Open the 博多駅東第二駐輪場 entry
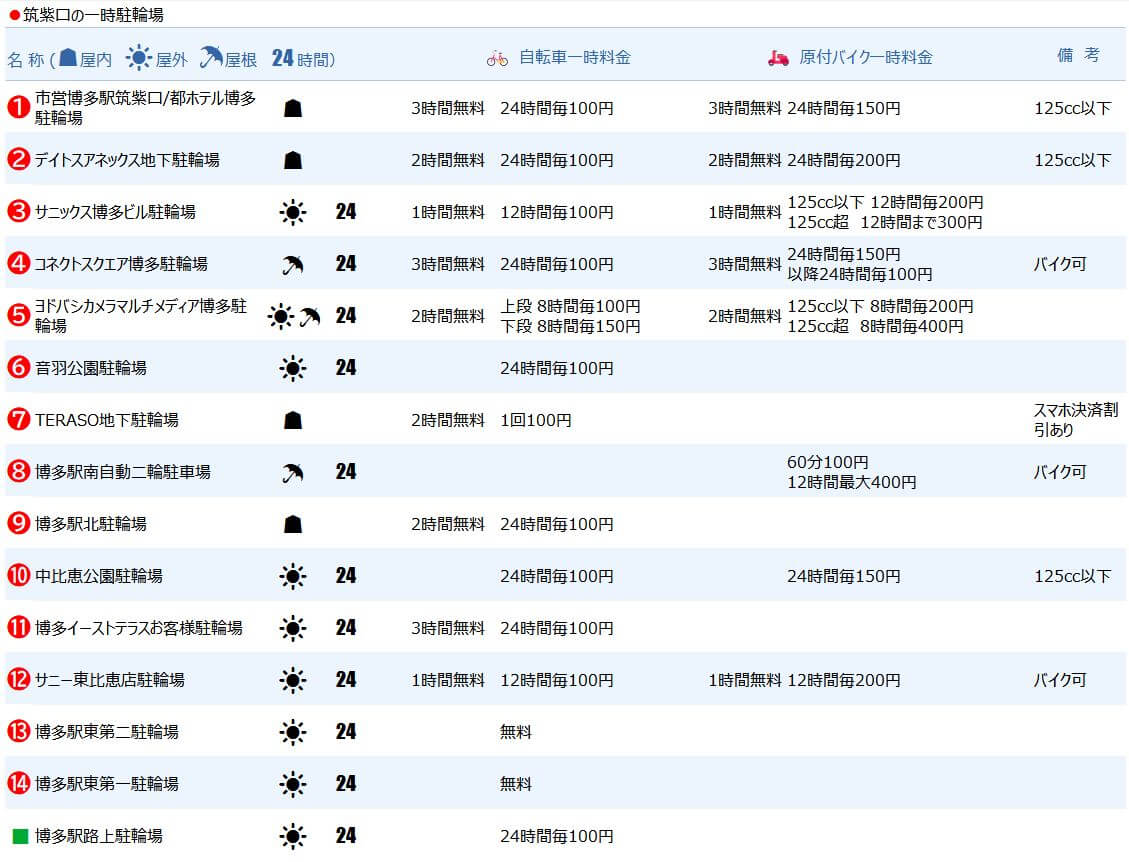The height and width of the screenshot is (862, 1129). 107,732
